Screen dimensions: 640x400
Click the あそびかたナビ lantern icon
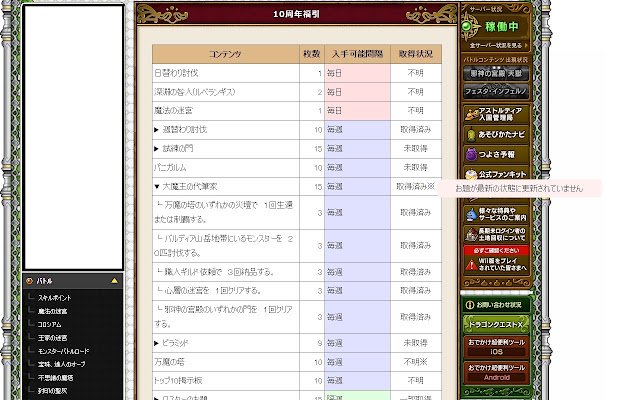click(471, 134)
